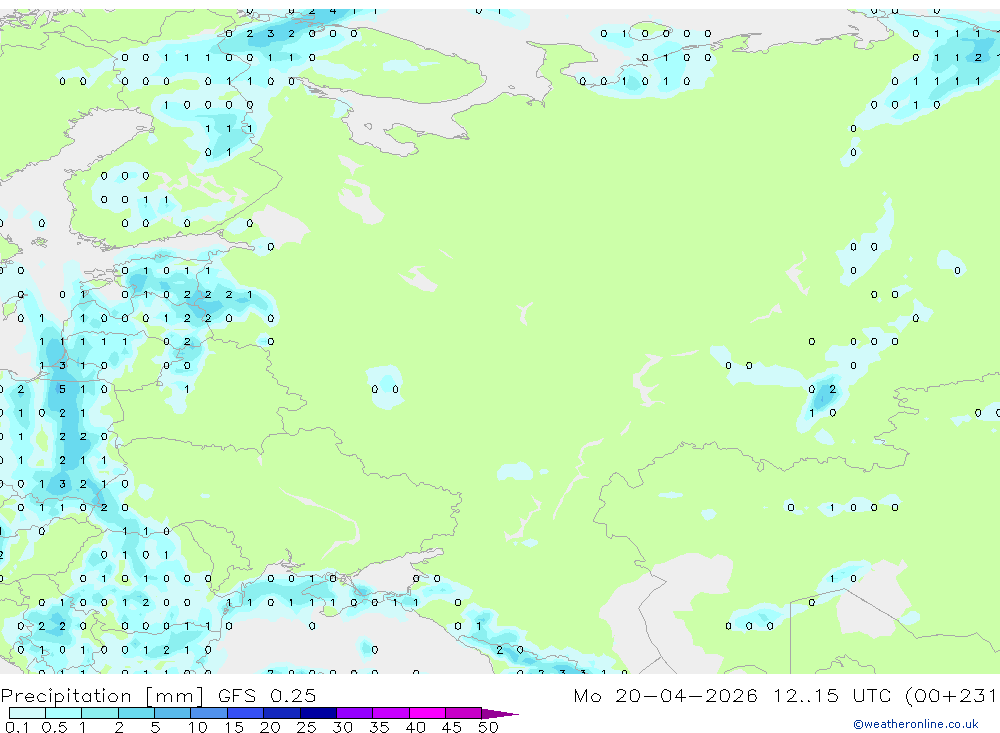The height and width of the screenshot is (733, 1000).
Task: Click legend scale label '40'
Action: (415, 727)
